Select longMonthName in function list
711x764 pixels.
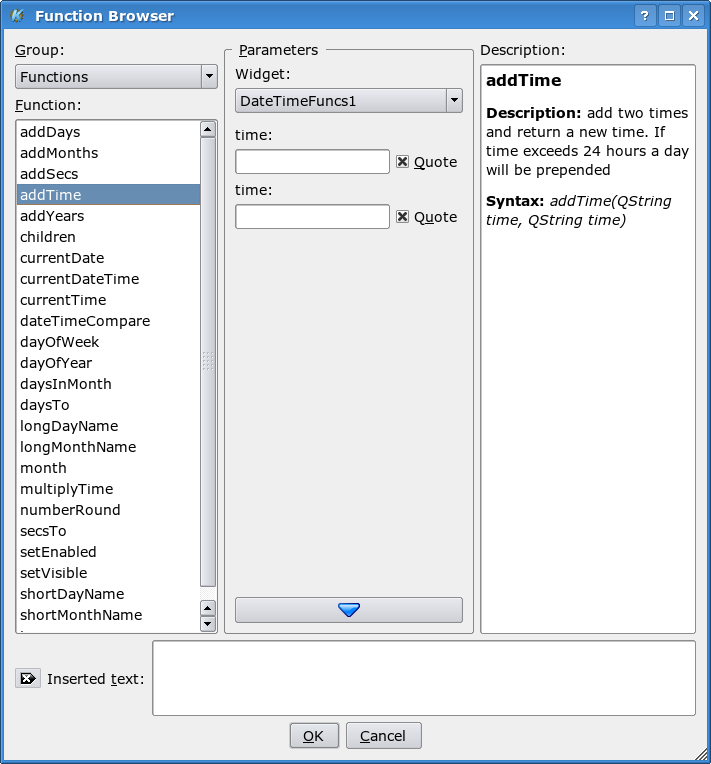click(108, 446)
